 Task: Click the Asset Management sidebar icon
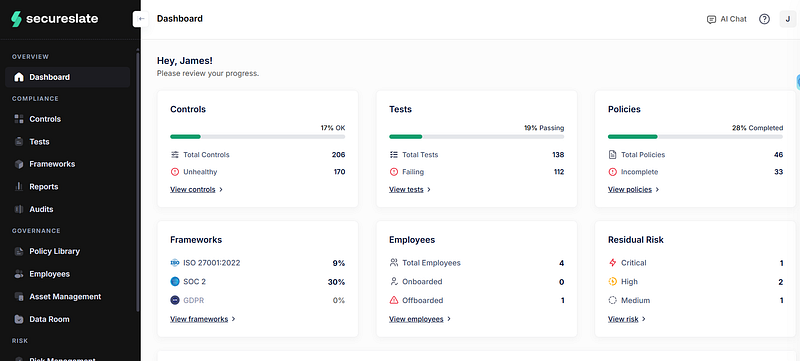[19, 296]
